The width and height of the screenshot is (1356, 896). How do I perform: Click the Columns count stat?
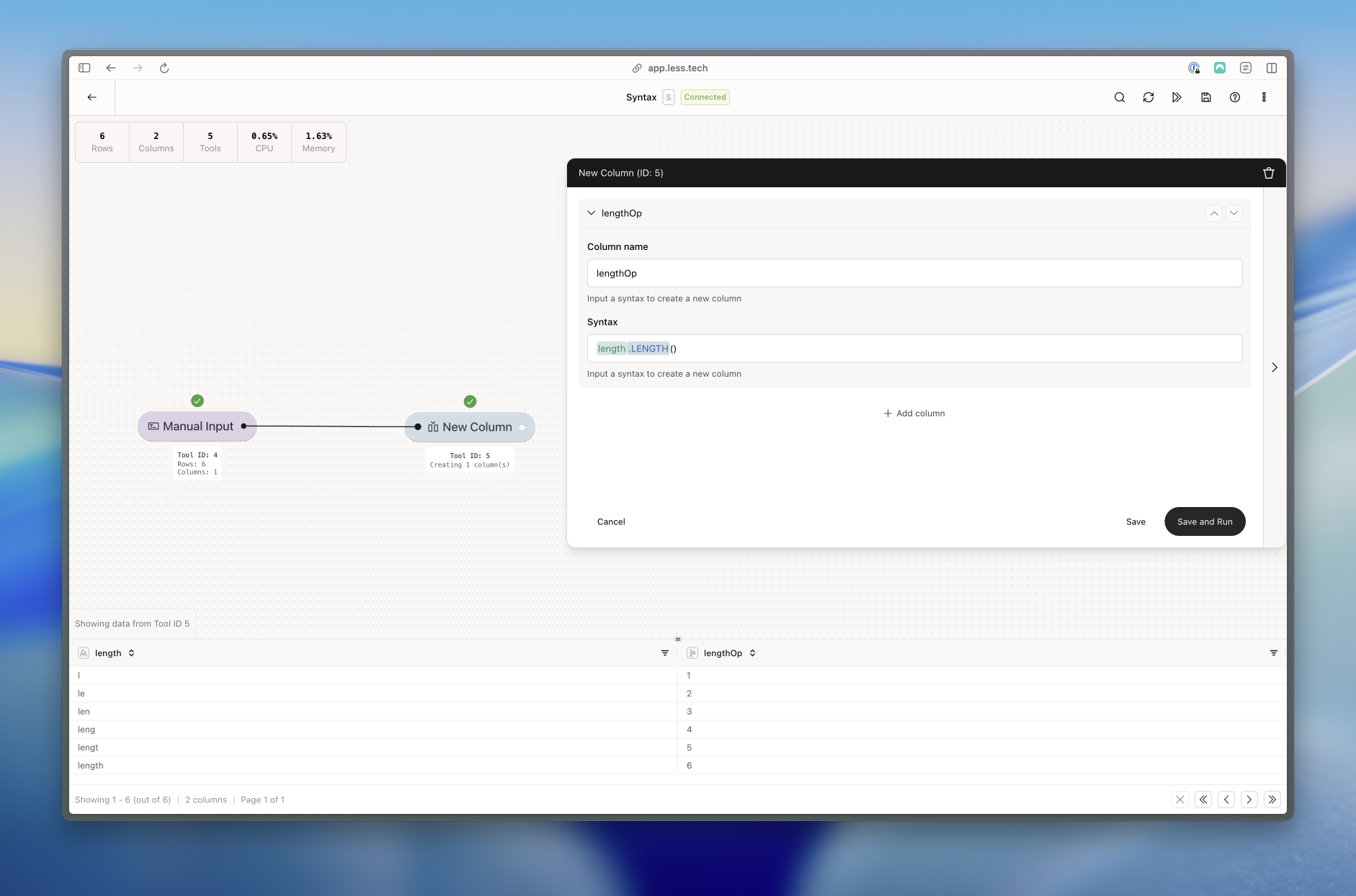[x=156, y=142]
